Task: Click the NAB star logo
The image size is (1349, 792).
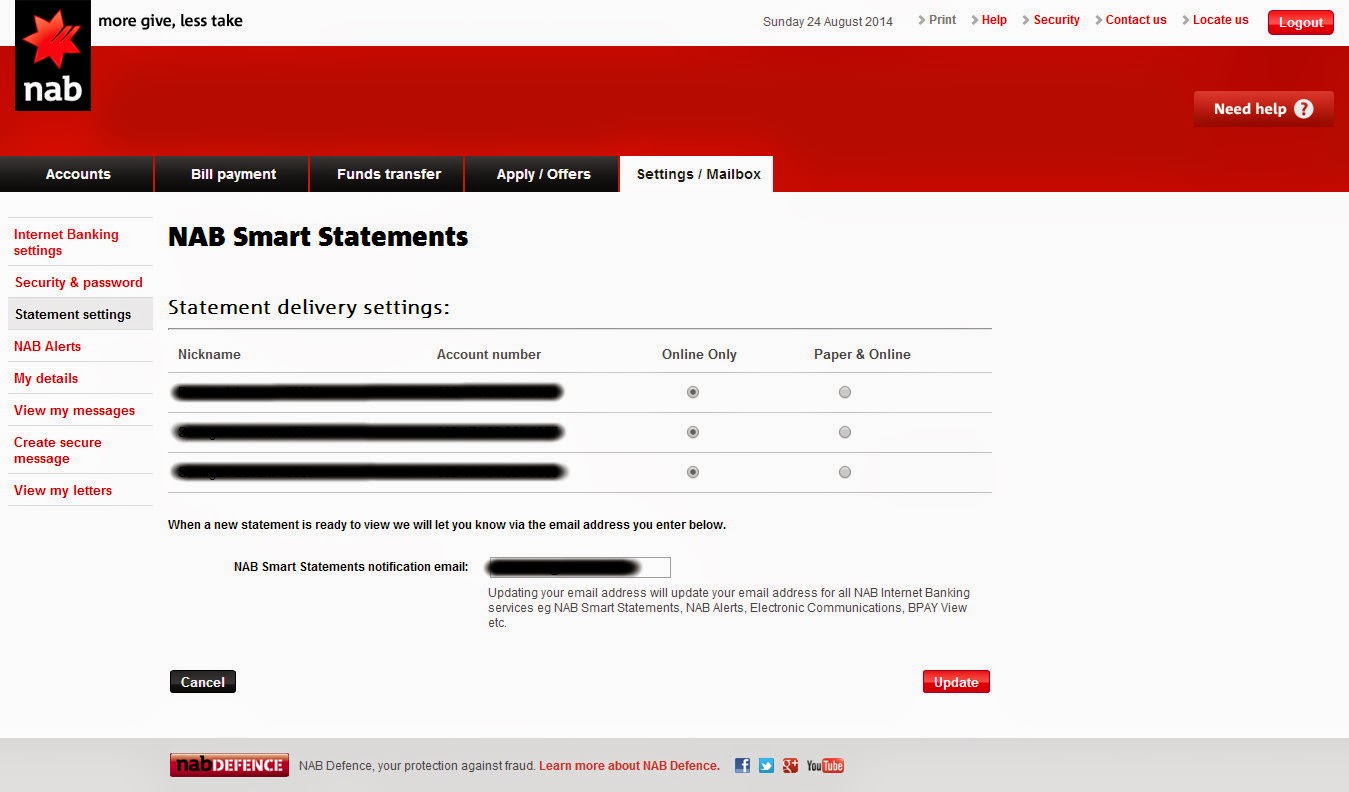Action: (x=52, y=55)
